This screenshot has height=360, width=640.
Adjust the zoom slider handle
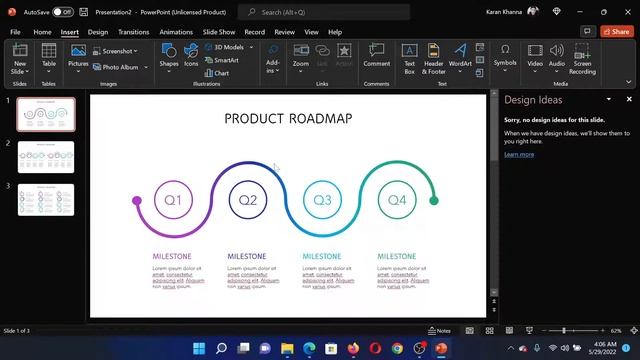tap(564, 331)
